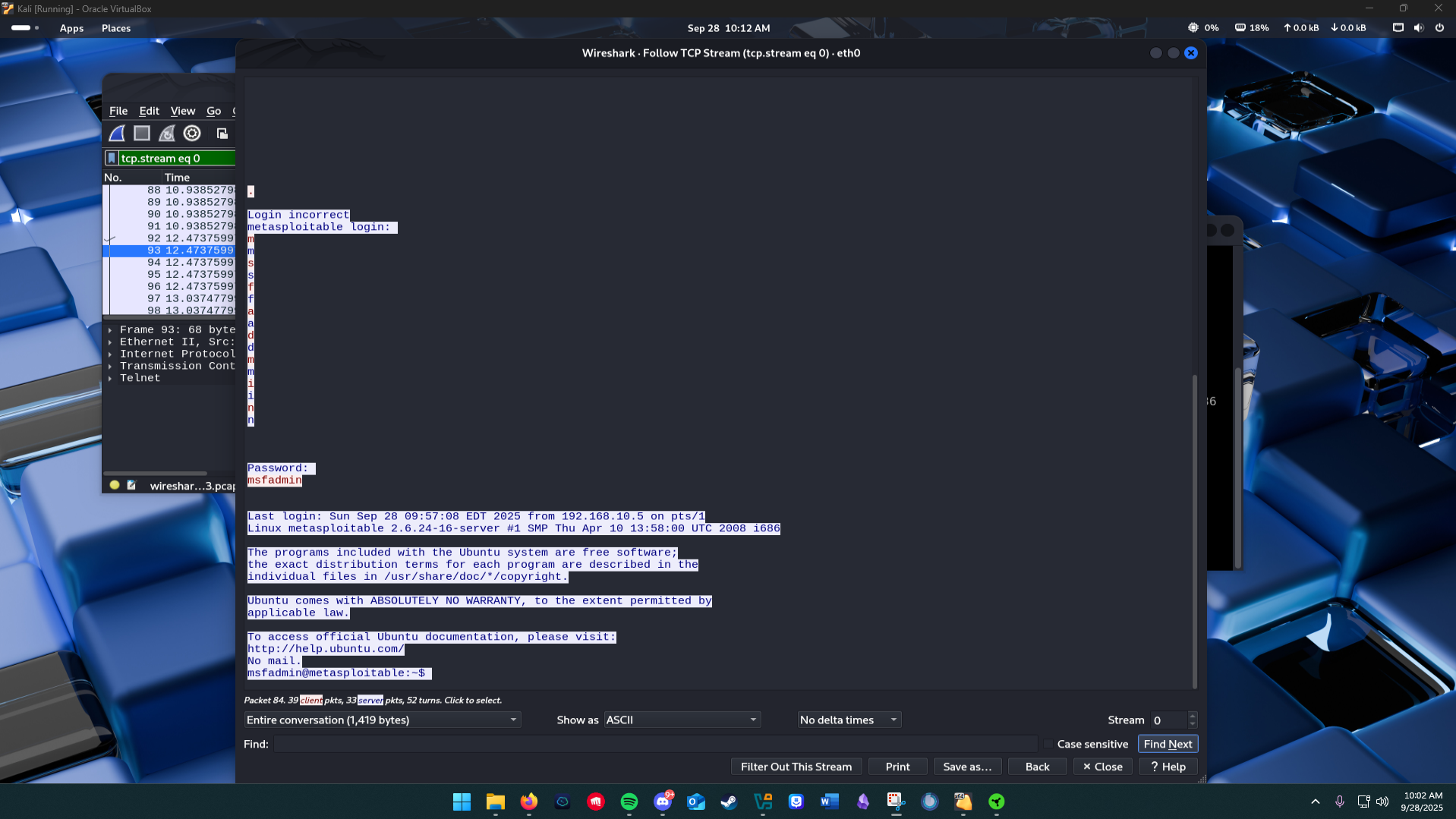Open capture options gear icon
Screen dimensions: 1456x819
[x=192, y=134]
